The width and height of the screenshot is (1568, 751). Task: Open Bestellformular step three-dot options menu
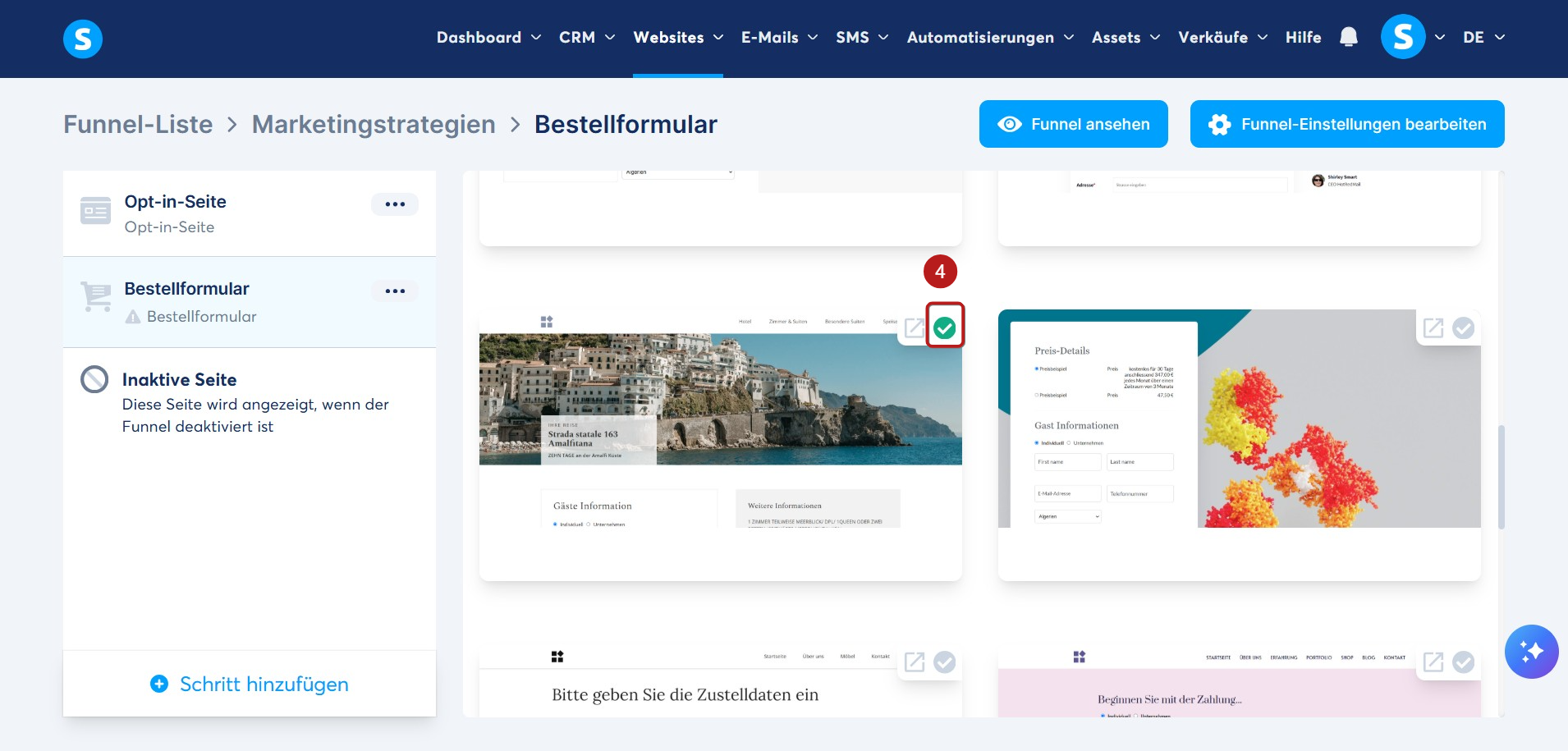pos(395,291)
